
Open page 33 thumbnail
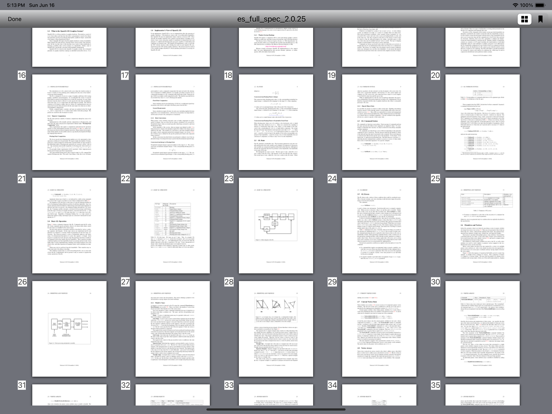tap(276, 395)
